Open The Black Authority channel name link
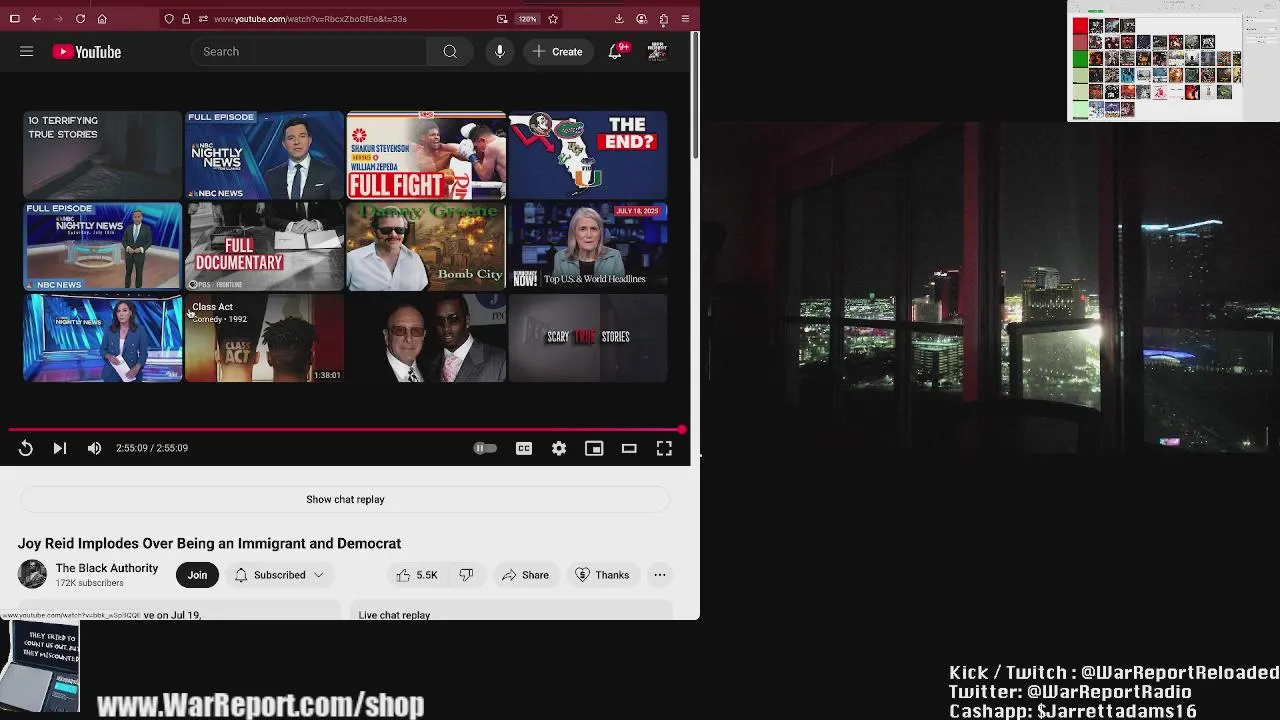 tap(107, 568)
